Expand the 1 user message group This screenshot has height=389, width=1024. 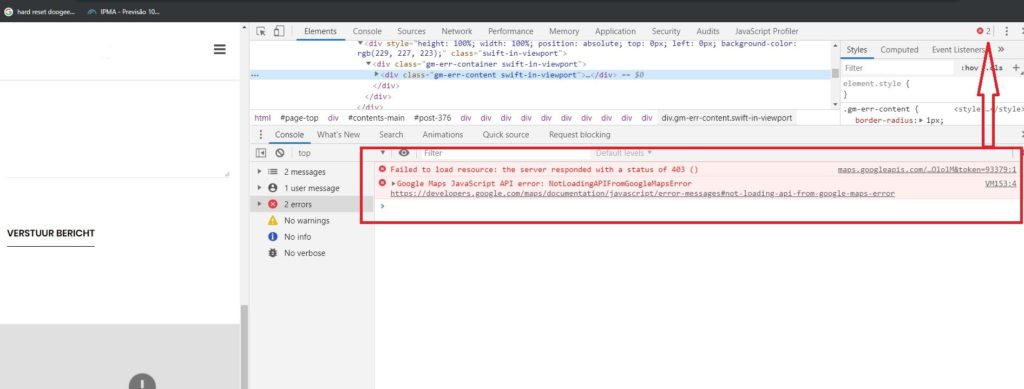coord(259,188)
